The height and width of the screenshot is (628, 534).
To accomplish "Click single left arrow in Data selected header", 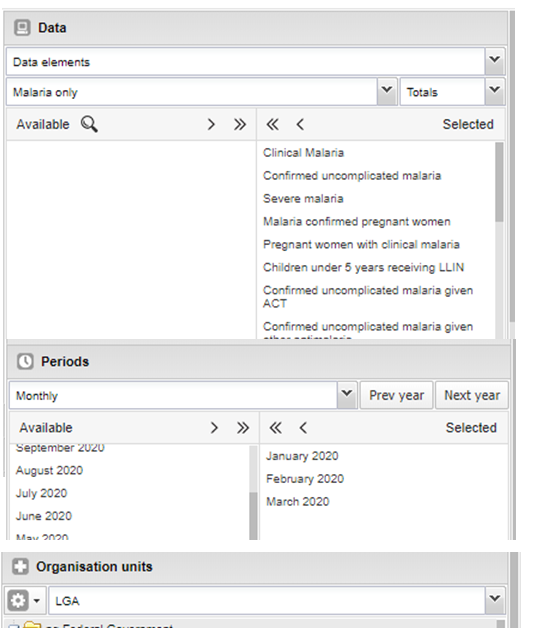I will pos(300,125).
